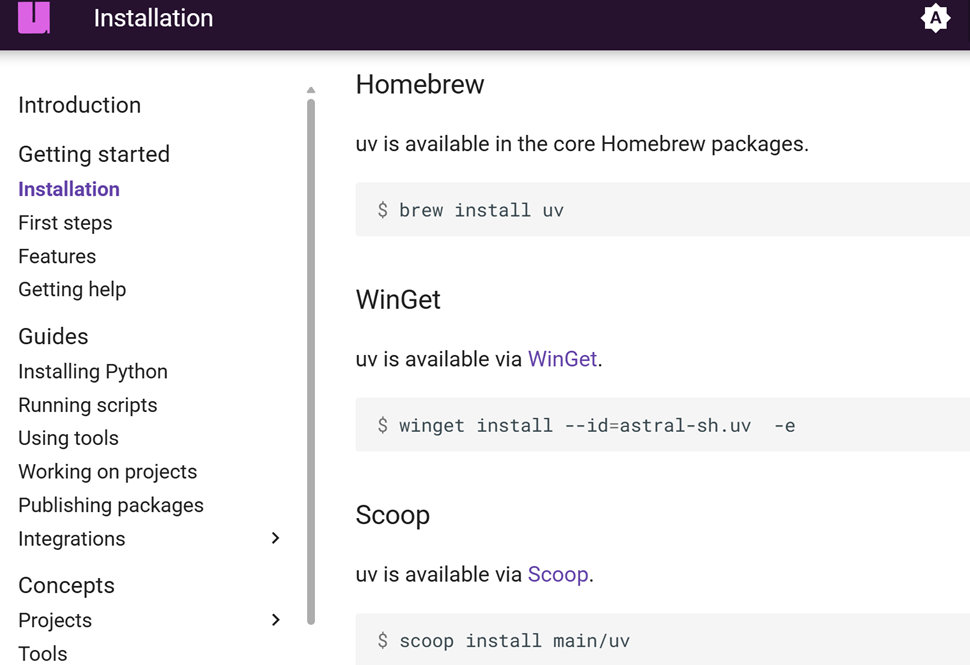The image size is (970, 665).
Task: Click the Guides section heading
Action: coord(53,337)
